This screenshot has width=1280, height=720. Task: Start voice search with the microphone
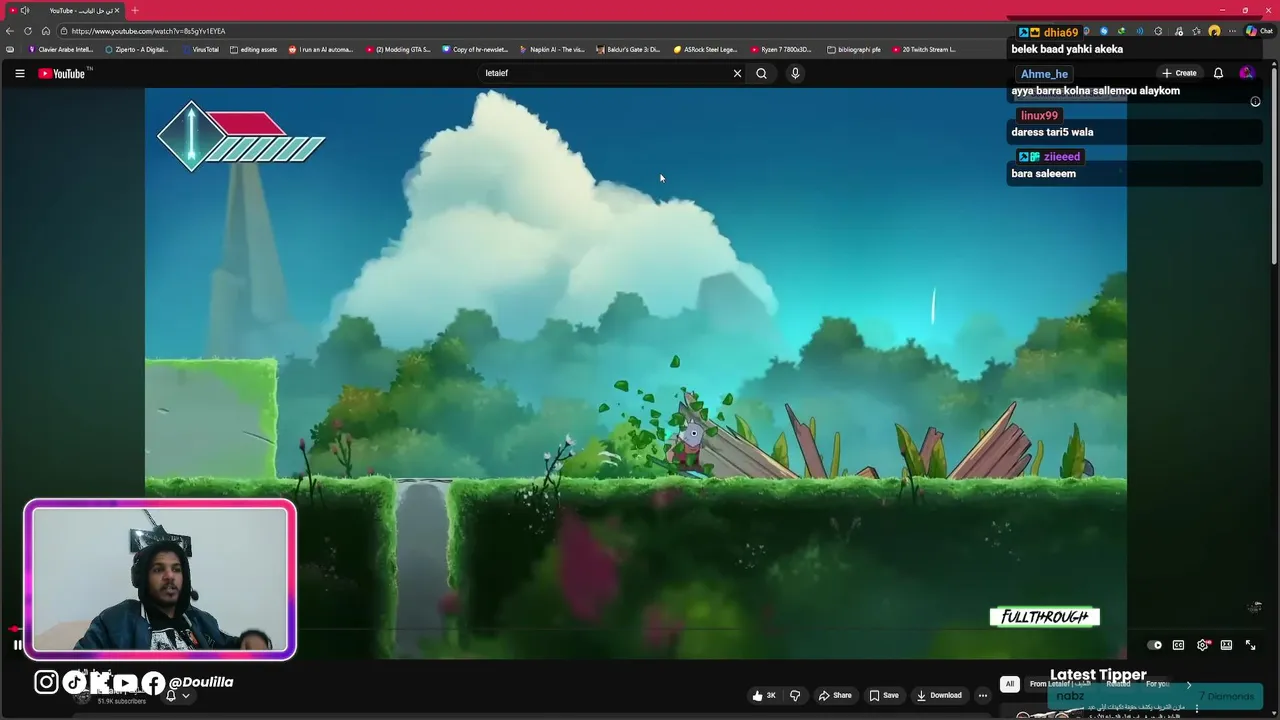(795, 73)
